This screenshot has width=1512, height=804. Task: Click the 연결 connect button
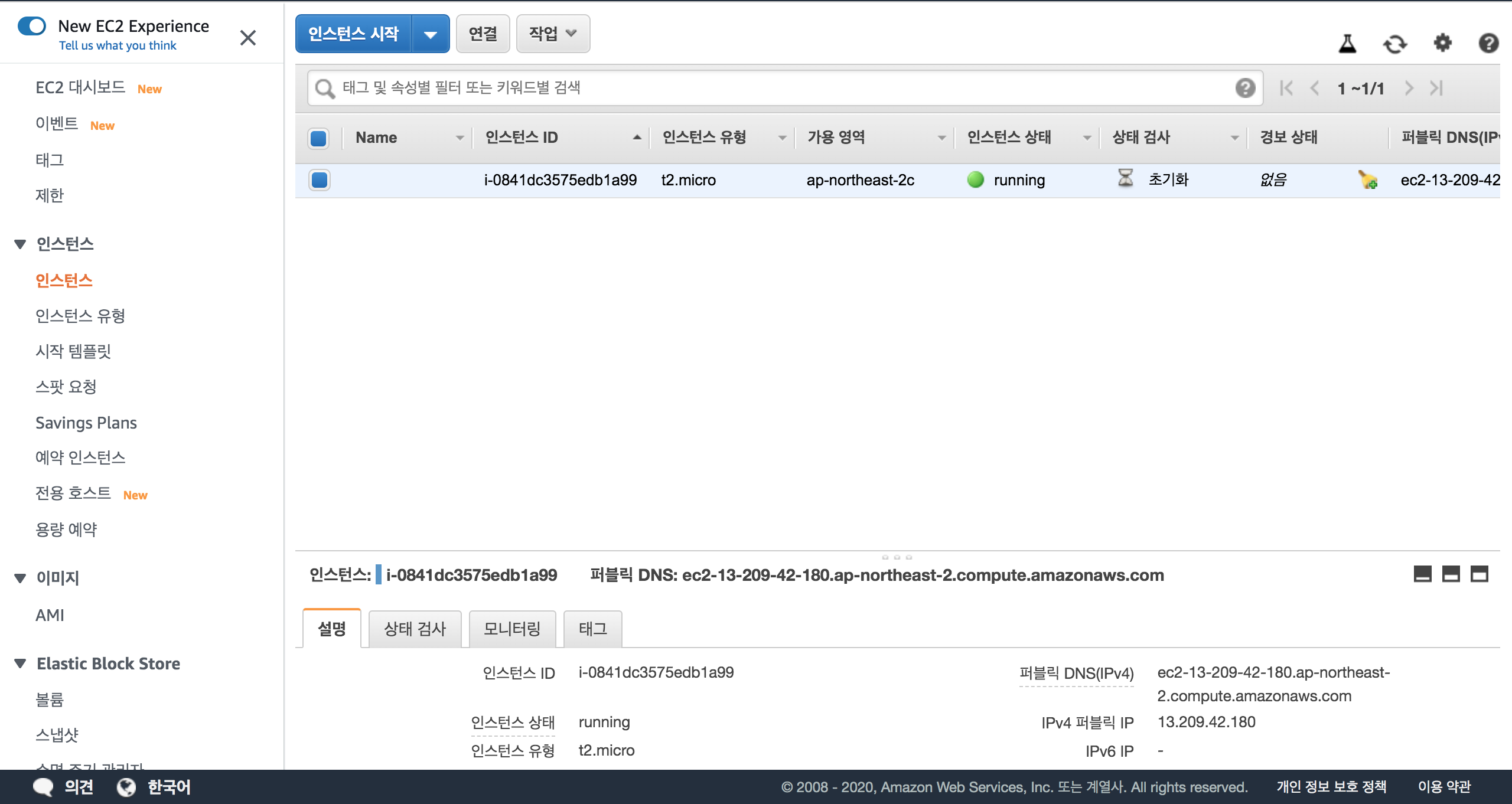point(483,34)
